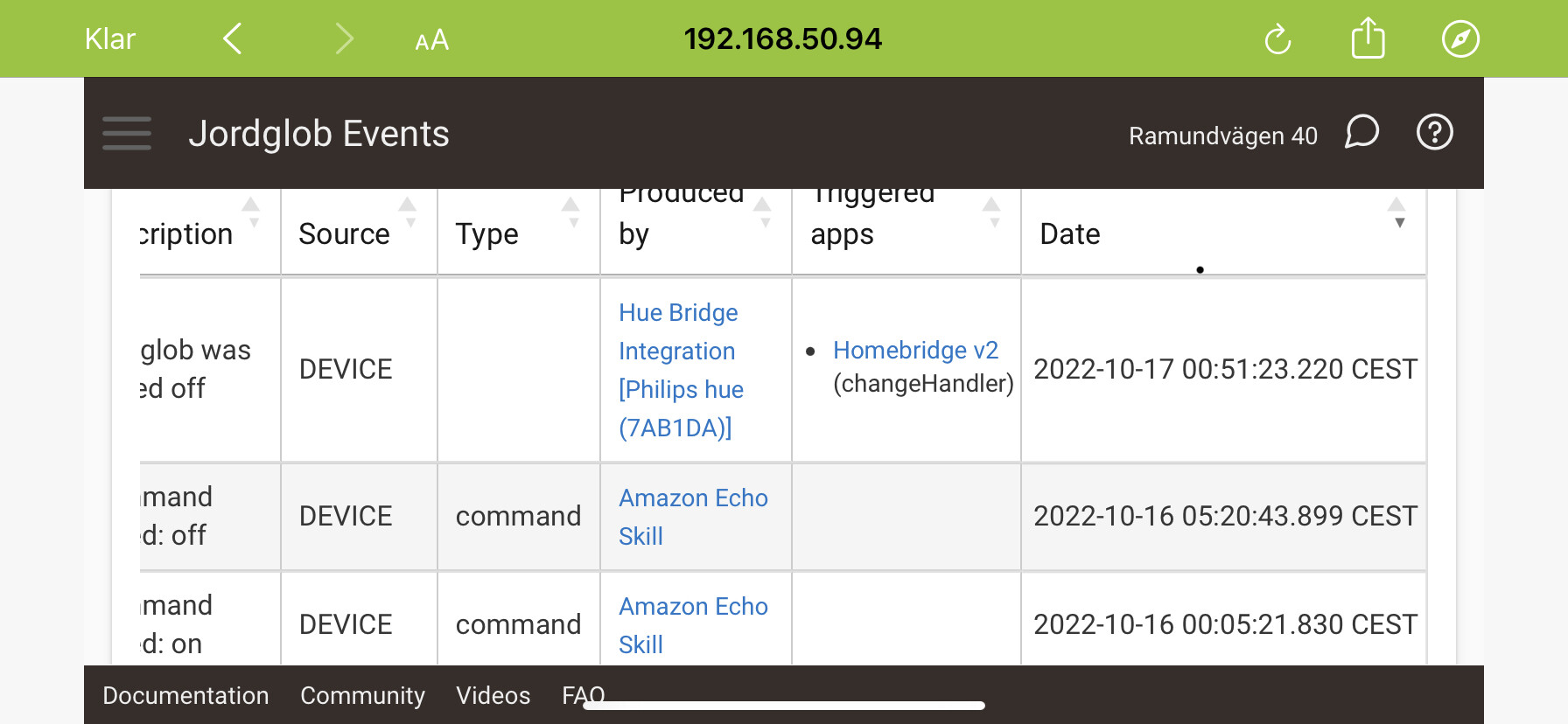The height and width of the screenshot is (724, 1568).
Task: Open in Safari compass icon
Action: pos(1460,39)
